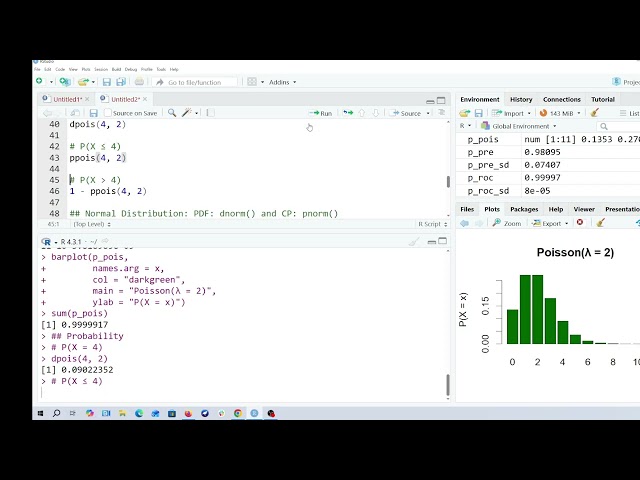Remove current plot with red X icon
The image size is (640, 480).
580,222
